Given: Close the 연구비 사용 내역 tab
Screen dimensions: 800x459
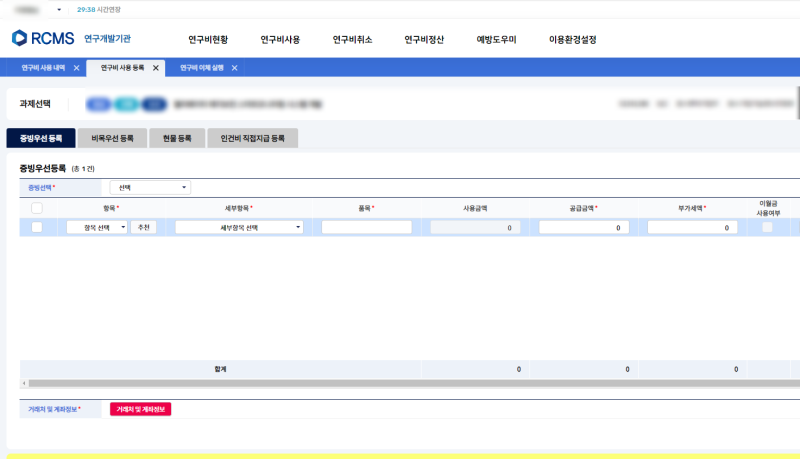Looking at the screenshot, I should (x=76, y=68).
